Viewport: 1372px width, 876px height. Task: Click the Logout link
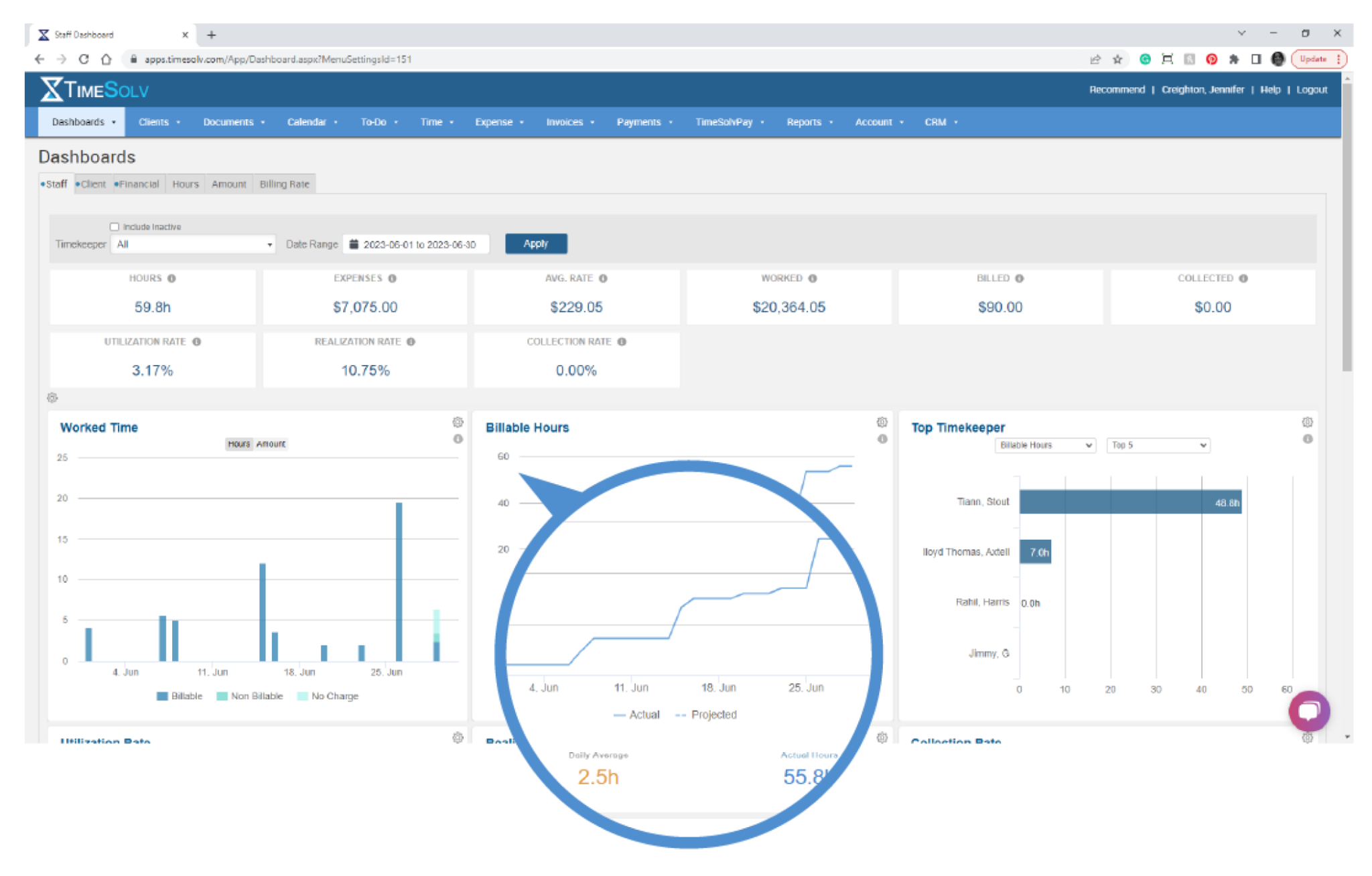pos(1311,90)
